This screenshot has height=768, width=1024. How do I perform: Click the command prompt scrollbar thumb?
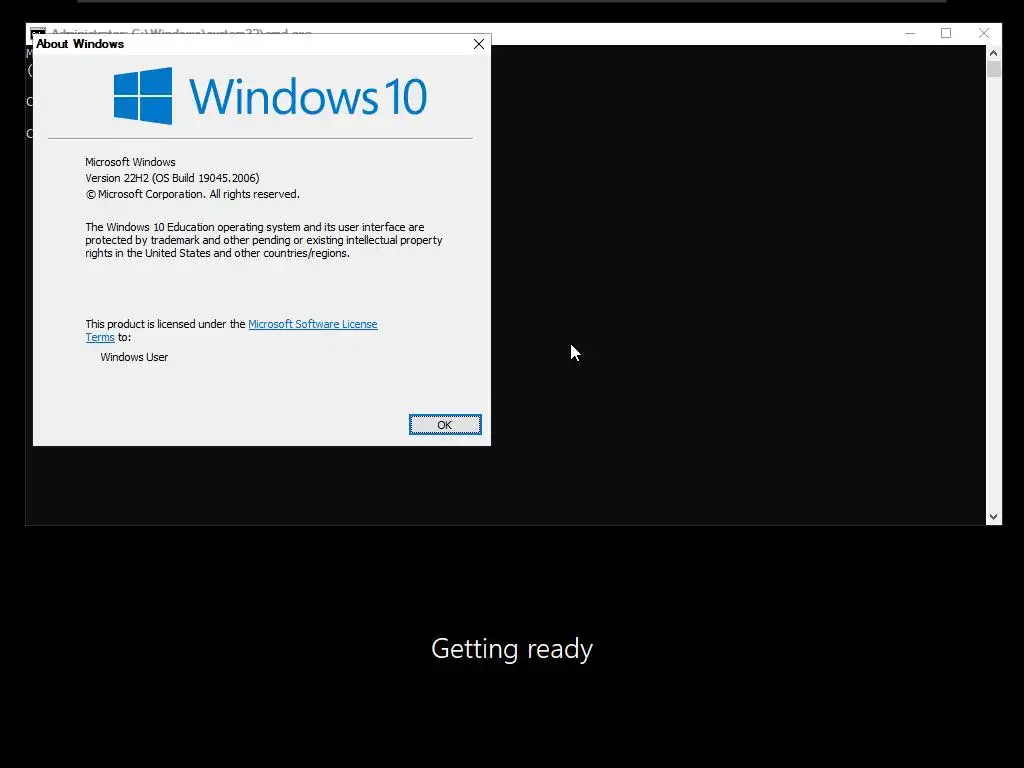point(993,69)
